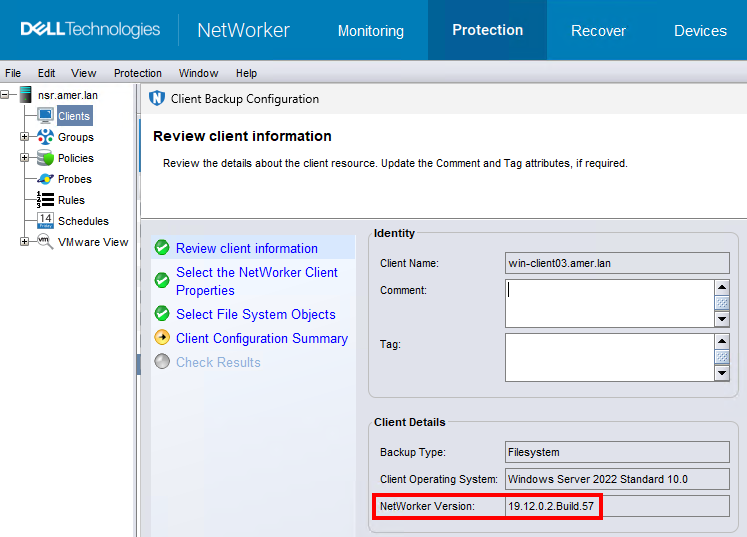The width and height of the screenshot is (747, 537).
Task: Click the Schedules calendar icon
Action: (x=46, y=221)
